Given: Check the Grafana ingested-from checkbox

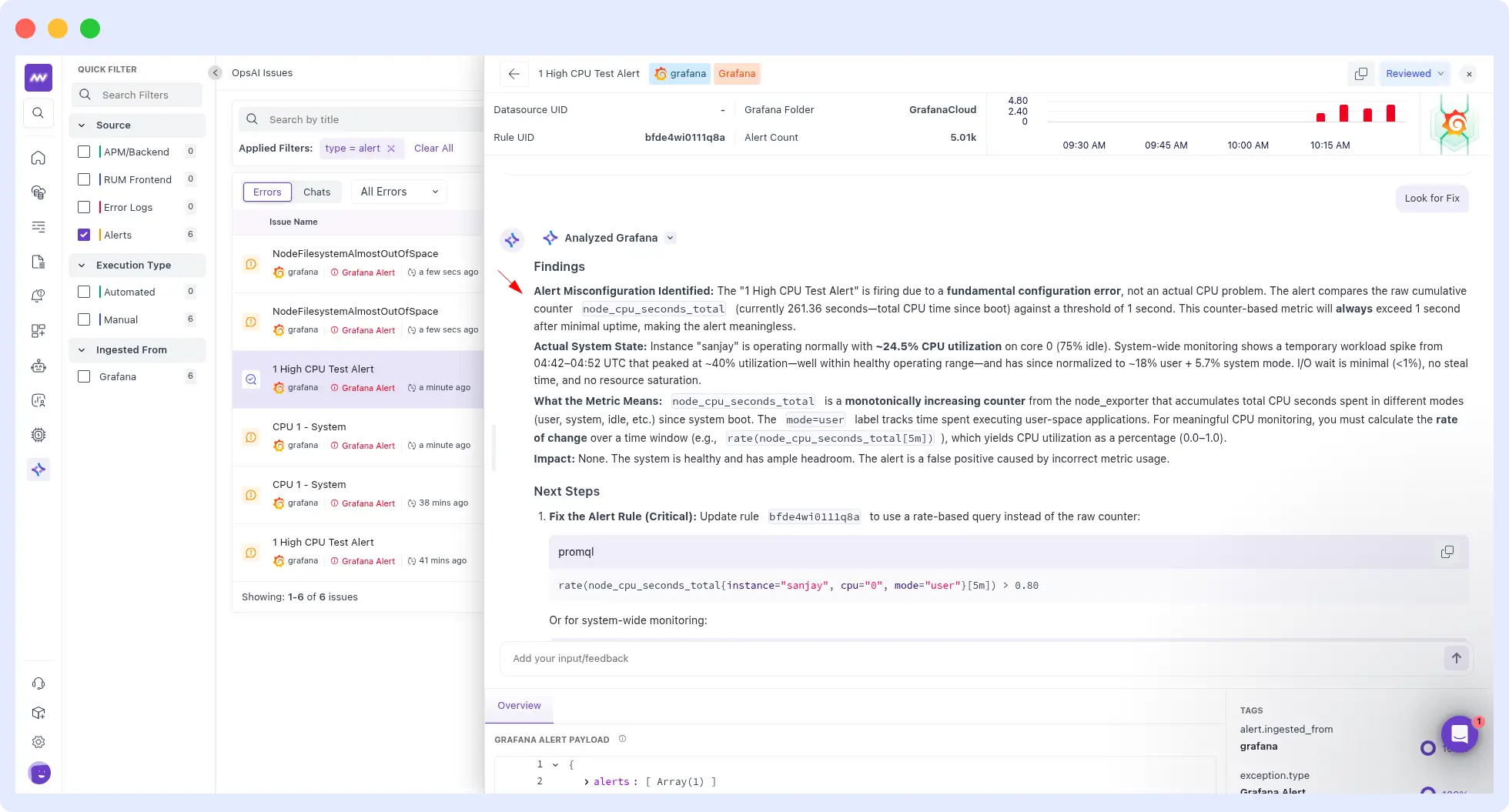Looking at the screenshot, I should pos(84,376).
